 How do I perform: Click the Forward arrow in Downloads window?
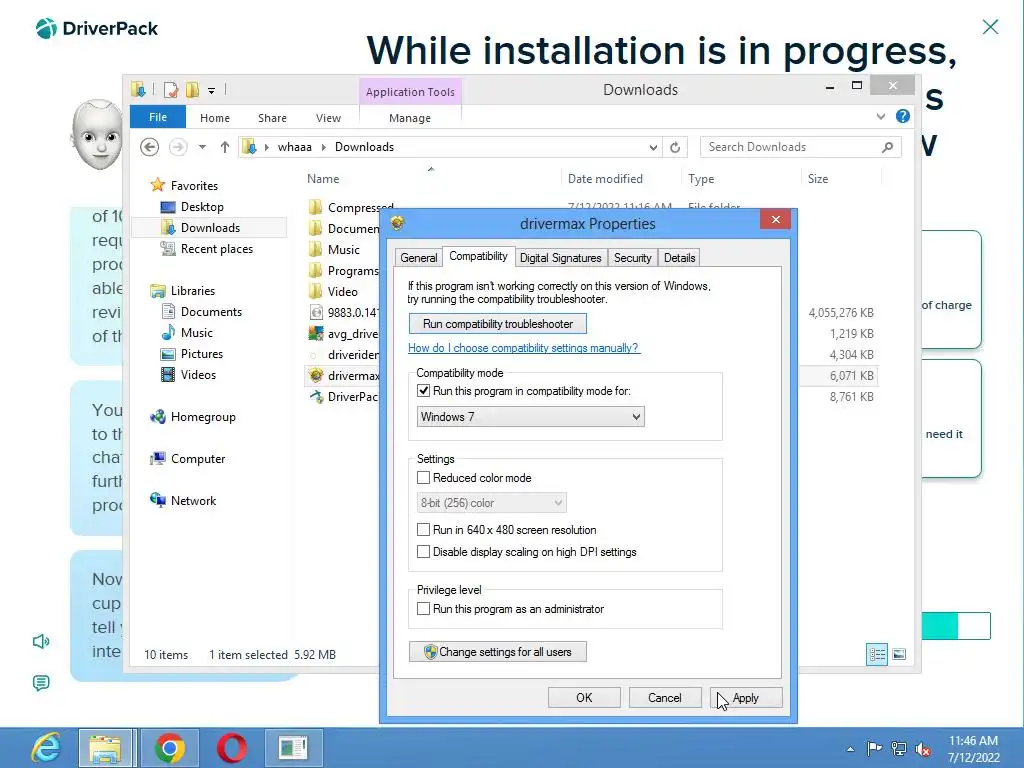click(x=178, y=147)
